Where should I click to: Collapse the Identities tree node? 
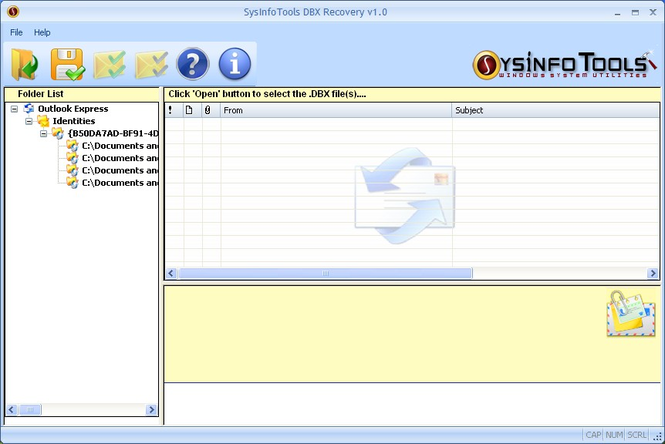coord(29,121)
